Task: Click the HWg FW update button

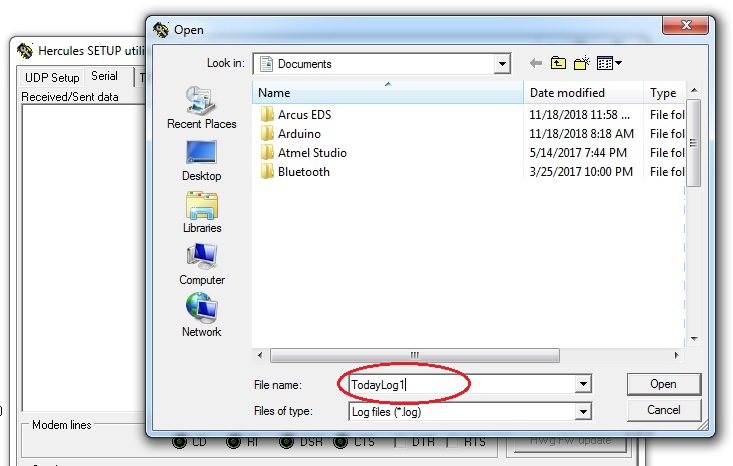Action: tap(570, 442)
